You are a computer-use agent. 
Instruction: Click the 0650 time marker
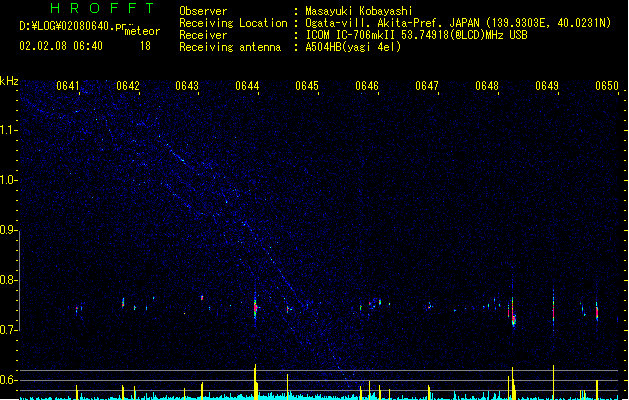(x=607, y=86)
